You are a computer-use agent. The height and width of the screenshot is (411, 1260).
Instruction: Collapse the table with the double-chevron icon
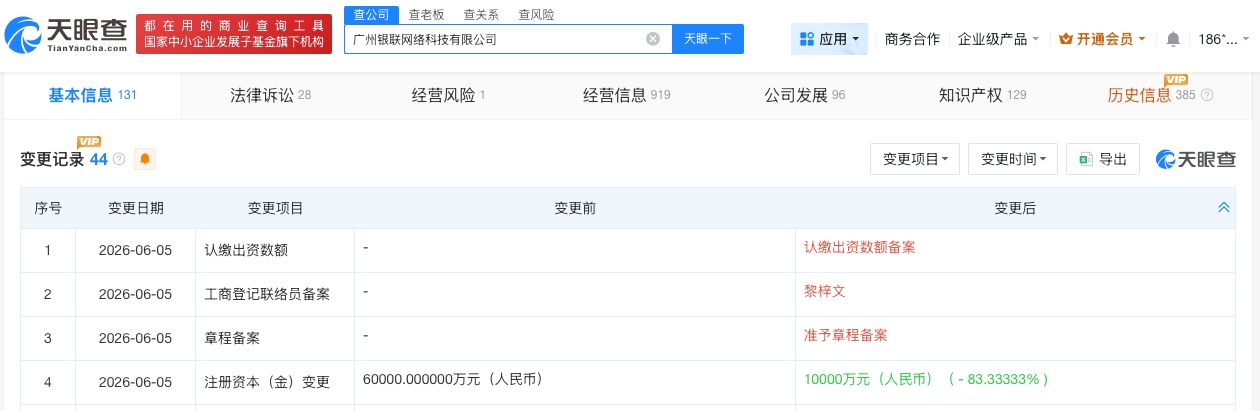coord(1223,208)
